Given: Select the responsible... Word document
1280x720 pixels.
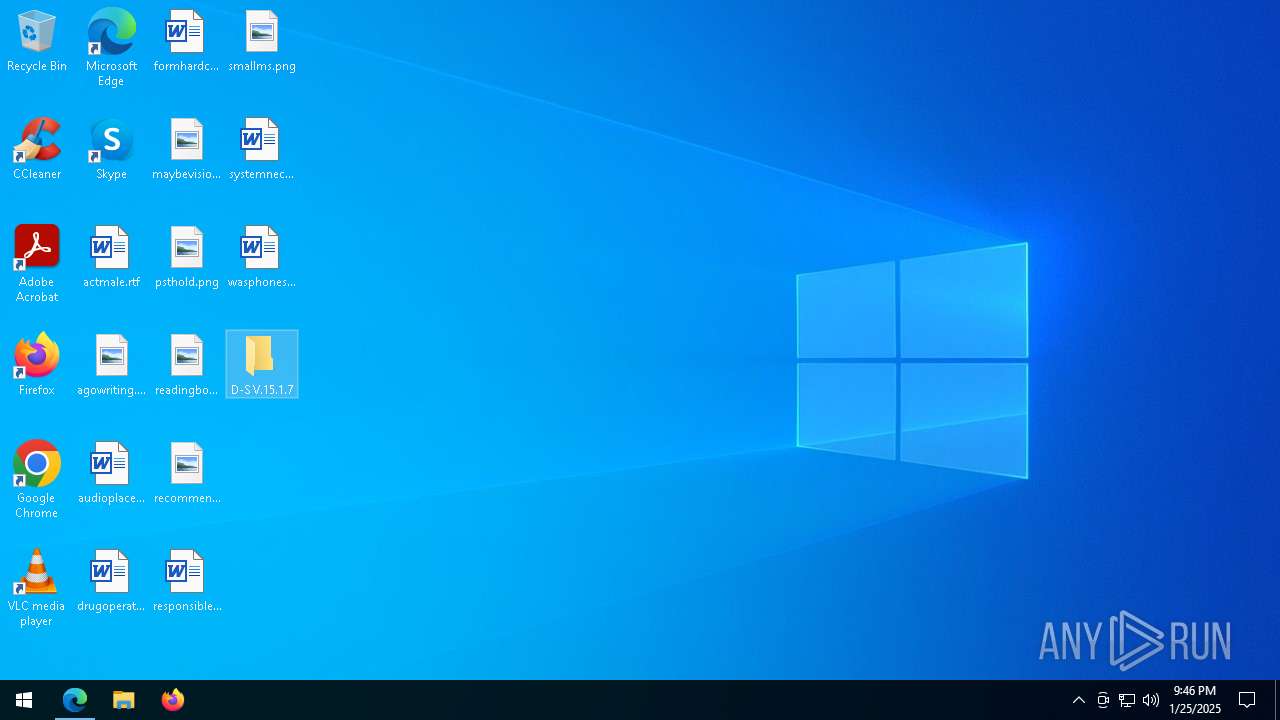Looking at the screenshot, I should pyautogui.click(x=186, y=582).
